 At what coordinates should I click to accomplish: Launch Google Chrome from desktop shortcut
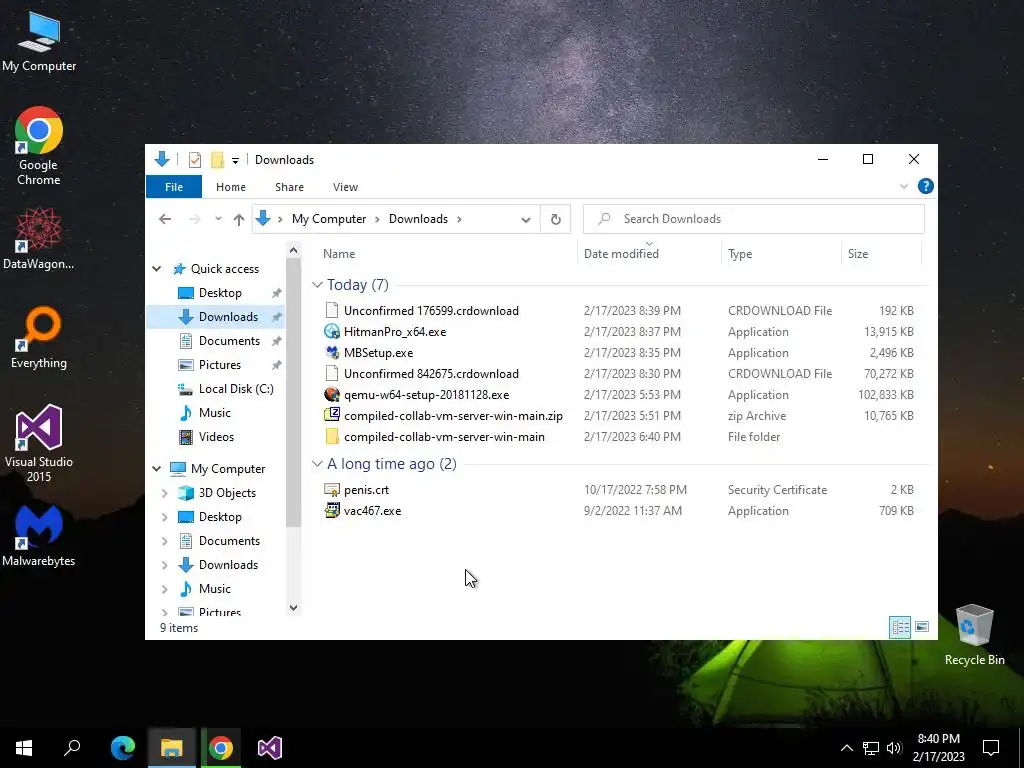click(x=39, y=146)
